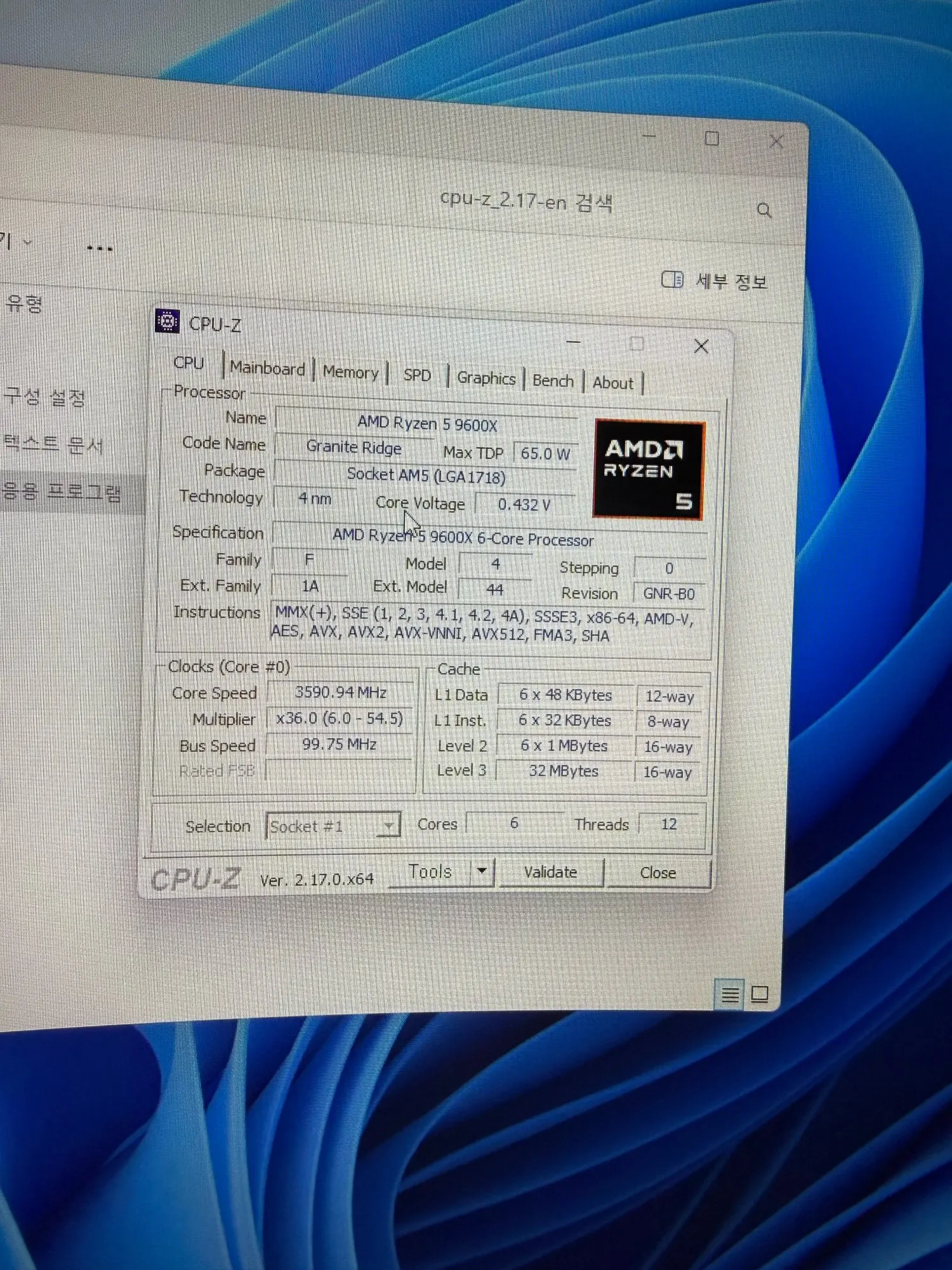This screenshot has width=952, height=1270.
Task: Open the three-dot more options menu in Explorer
Action: 100,248
